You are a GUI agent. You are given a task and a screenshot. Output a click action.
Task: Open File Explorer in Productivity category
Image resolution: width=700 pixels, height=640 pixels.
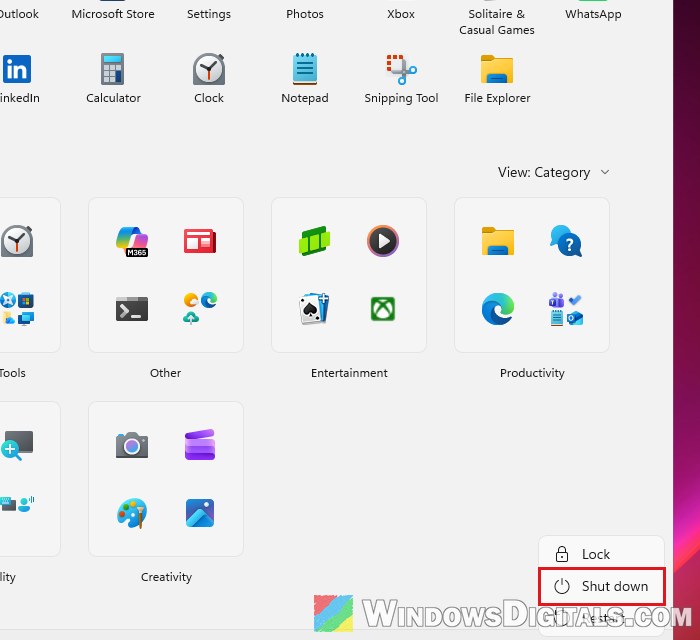(498, 241)
